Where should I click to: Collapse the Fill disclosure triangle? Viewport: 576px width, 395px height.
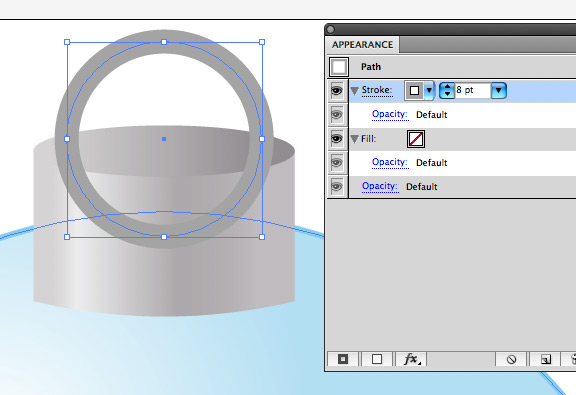click(x=354, y=139)
